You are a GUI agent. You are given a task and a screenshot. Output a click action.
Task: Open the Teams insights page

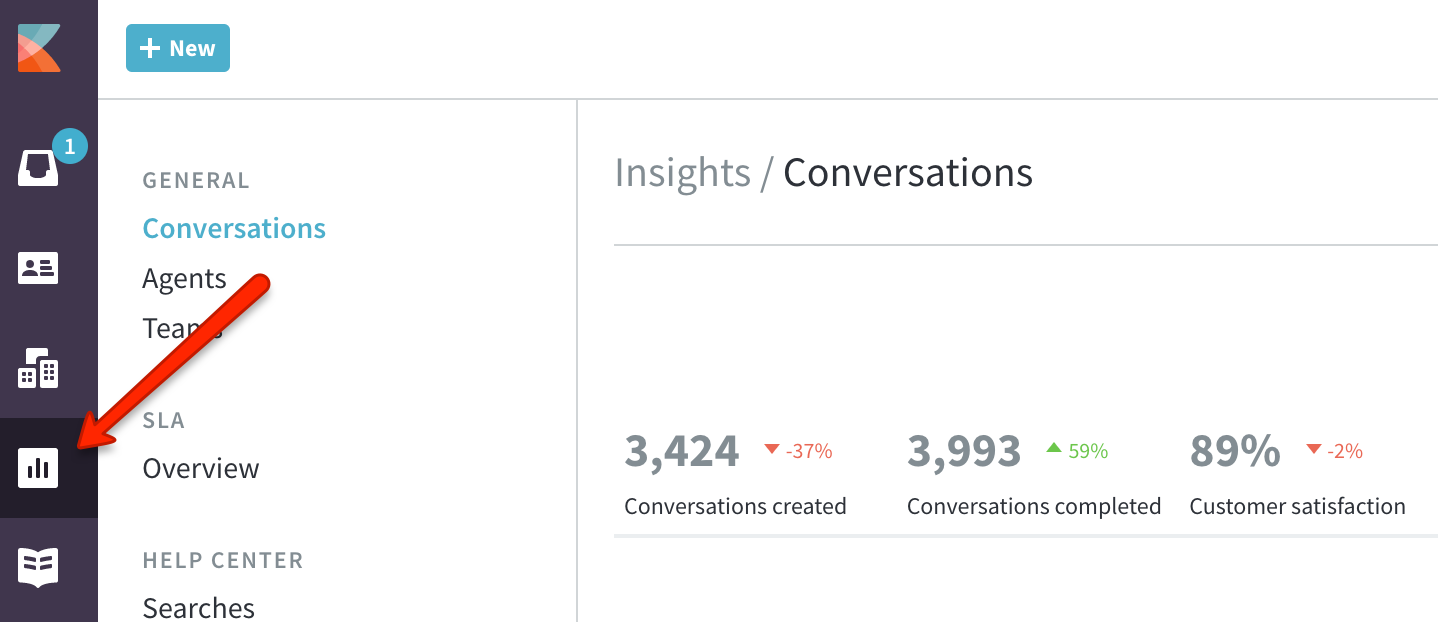[182, 328]
